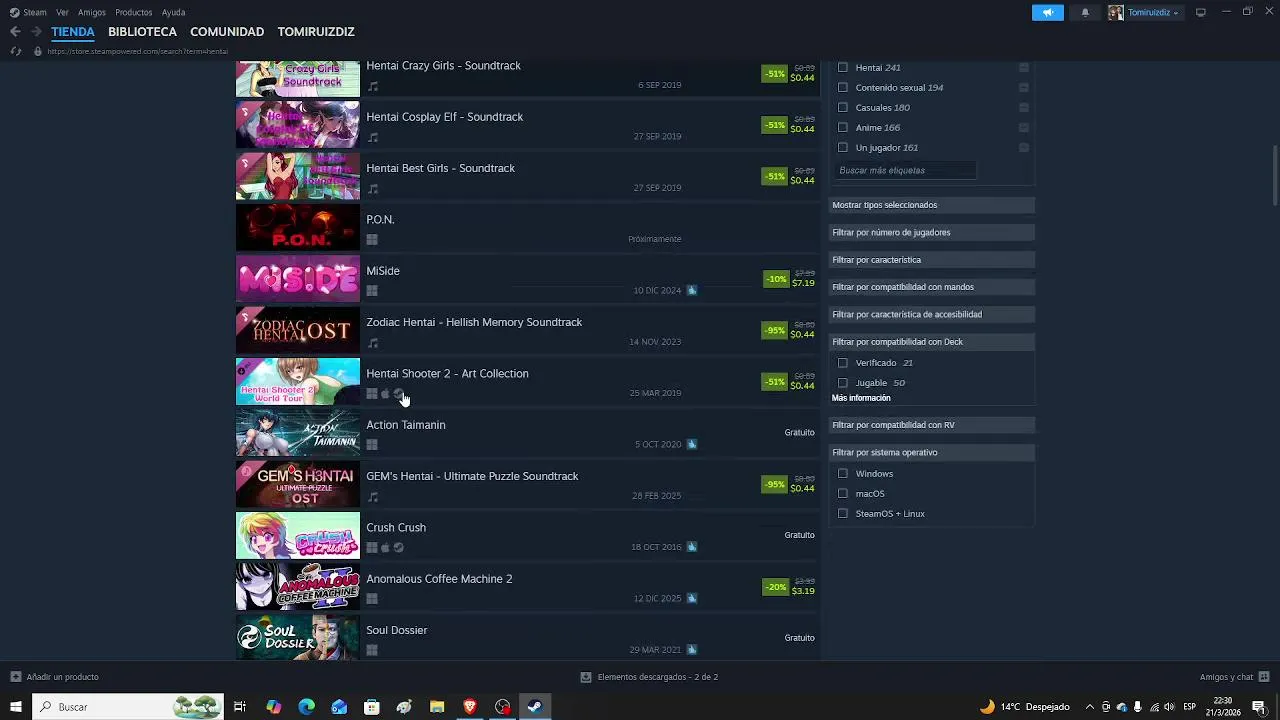Exclude the Hentai tag with minus icon

1024,68
